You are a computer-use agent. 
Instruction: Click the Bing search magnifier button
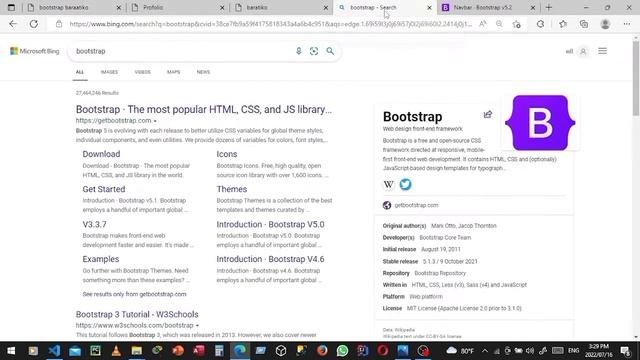[x=330, y=51]
